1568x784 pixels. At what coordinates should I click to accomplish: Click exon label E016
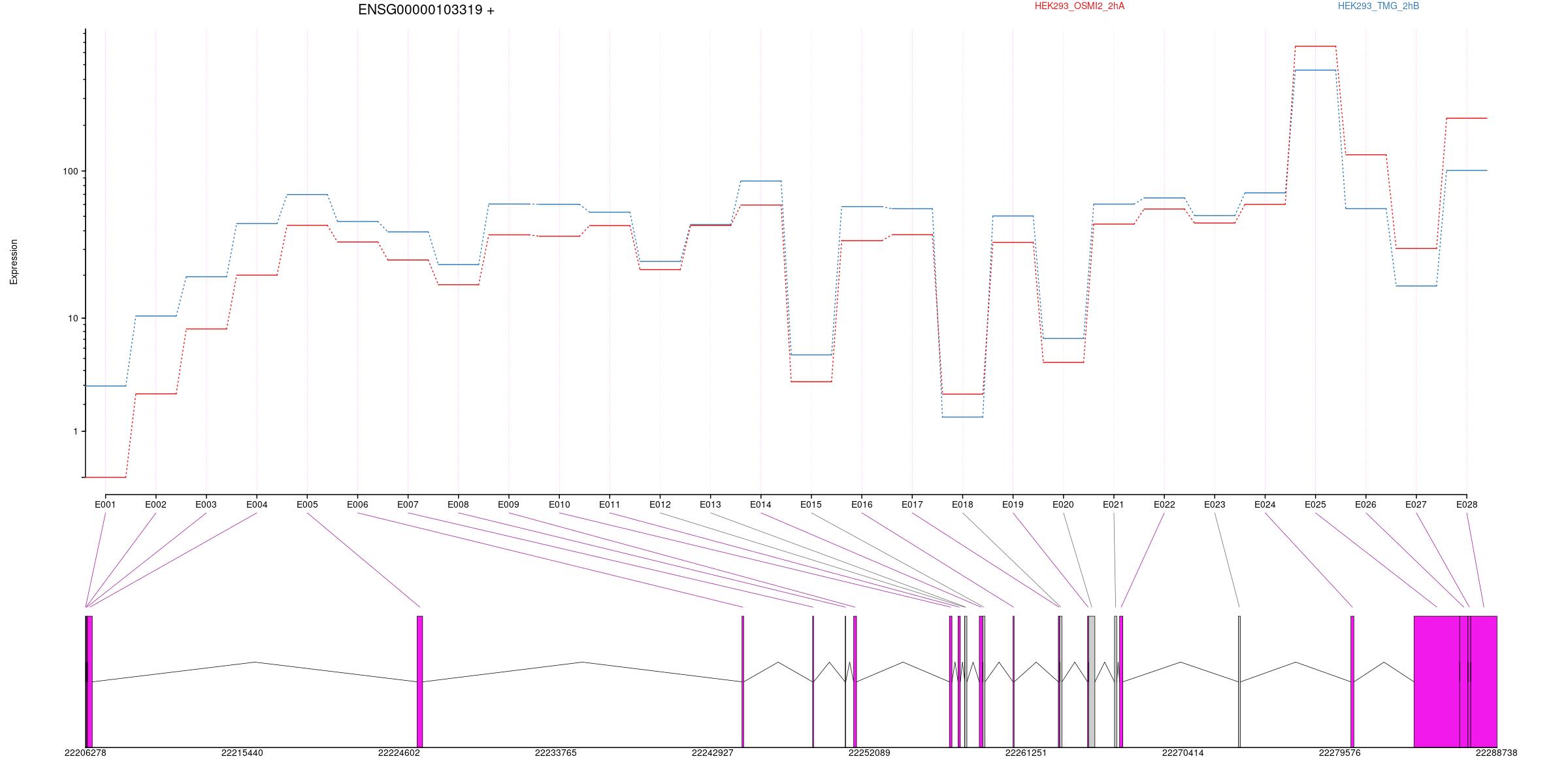pyautogui.click(x=862, y=504)
